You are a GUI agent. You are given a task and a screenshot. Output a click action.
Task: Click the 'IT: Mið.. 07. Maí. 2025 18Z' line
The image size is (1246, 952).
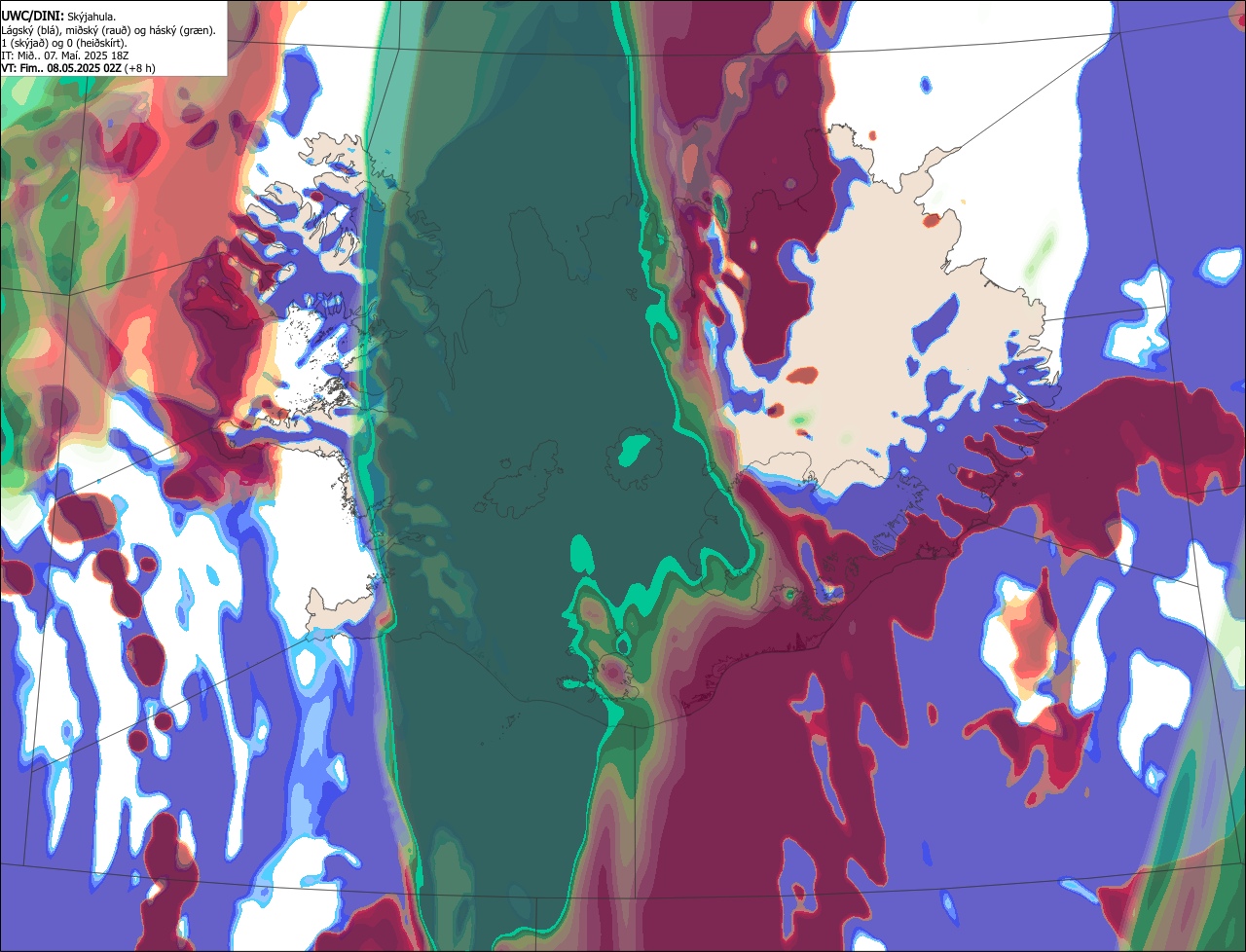[66, 55]
